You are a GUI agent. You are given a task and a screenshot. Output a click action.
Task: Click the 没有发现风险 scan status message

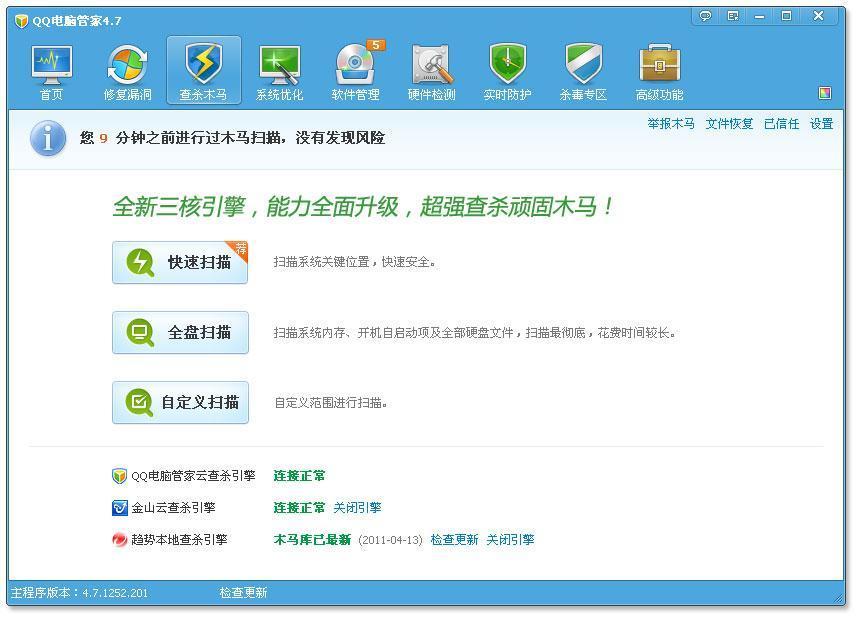(232, 138)
